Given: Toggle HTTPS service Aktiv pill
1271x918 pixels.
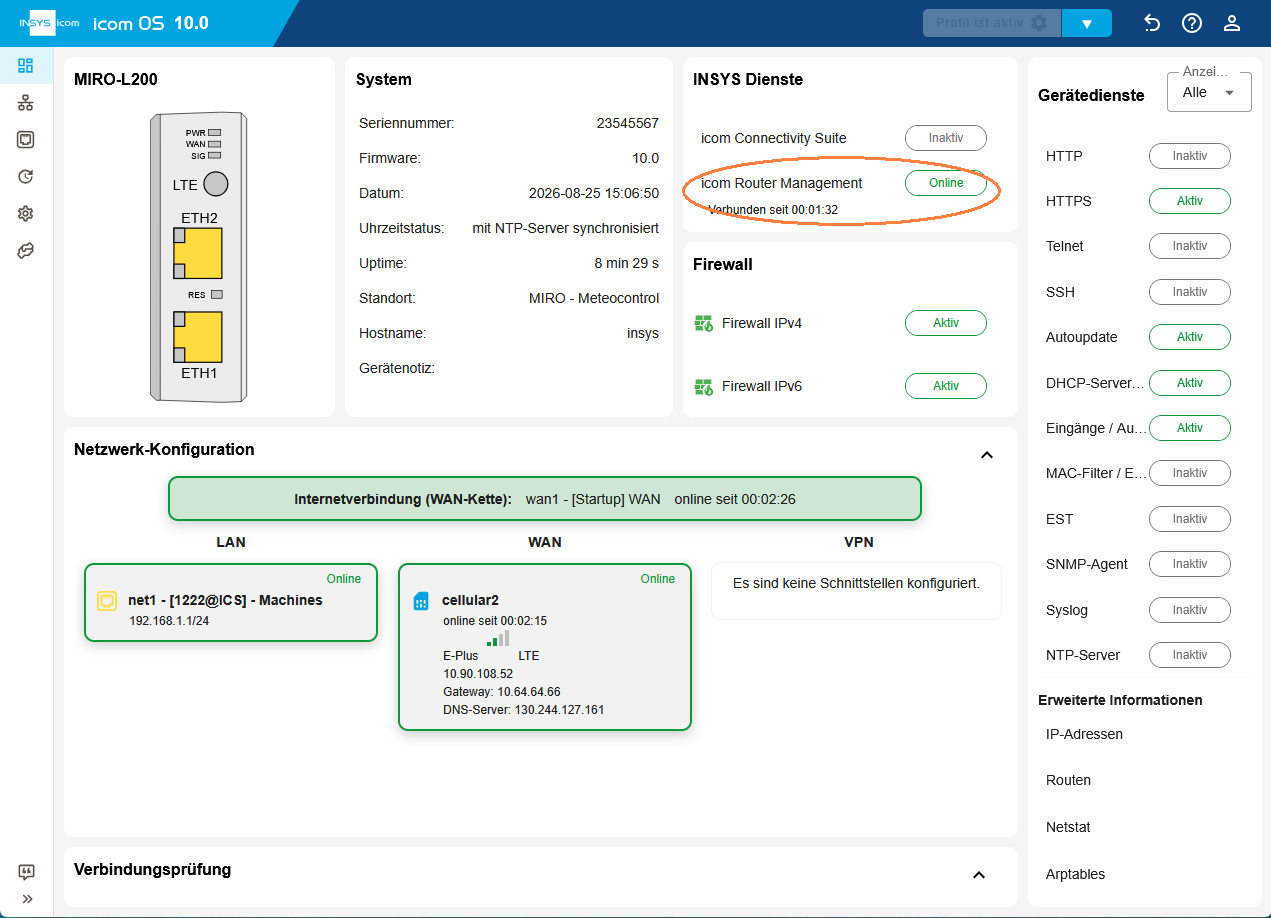Looking at the screenshot, I should pos(1190,201).
